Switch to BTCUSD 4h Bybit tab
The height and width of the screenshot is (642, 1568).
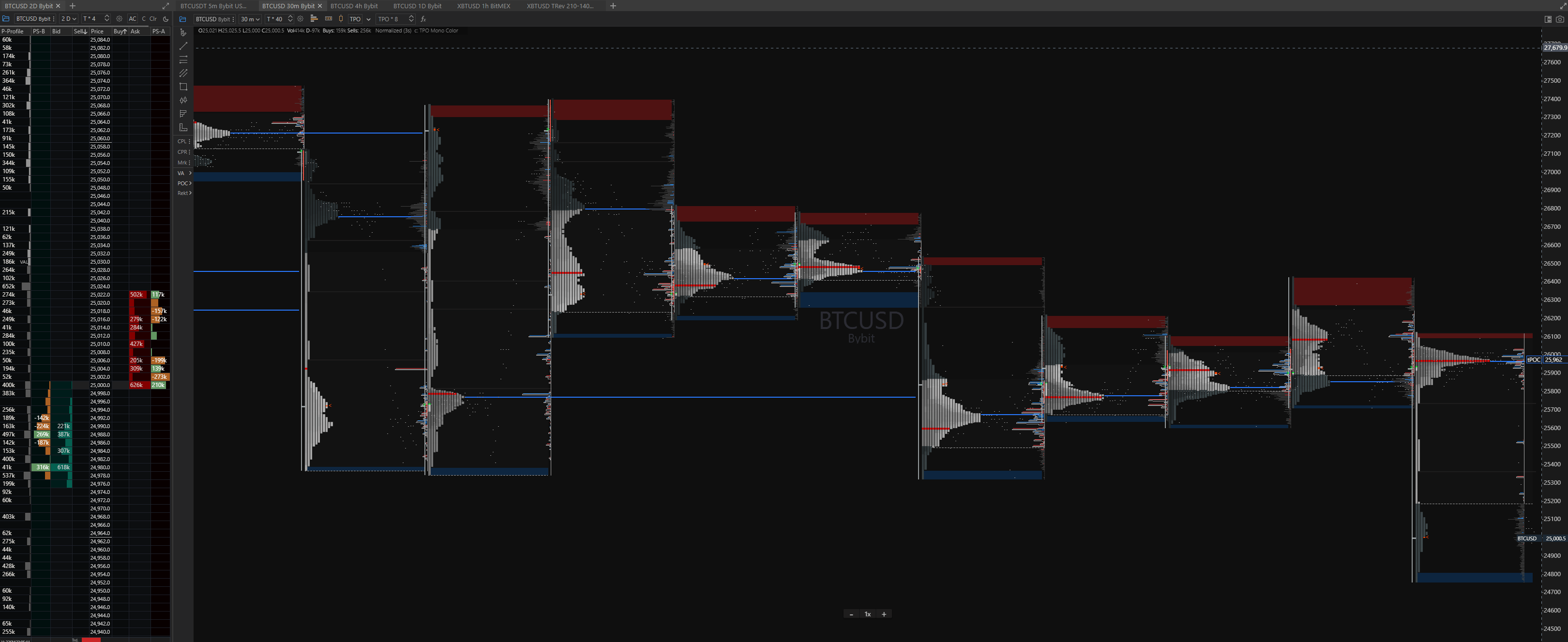[x=354, y=5]
